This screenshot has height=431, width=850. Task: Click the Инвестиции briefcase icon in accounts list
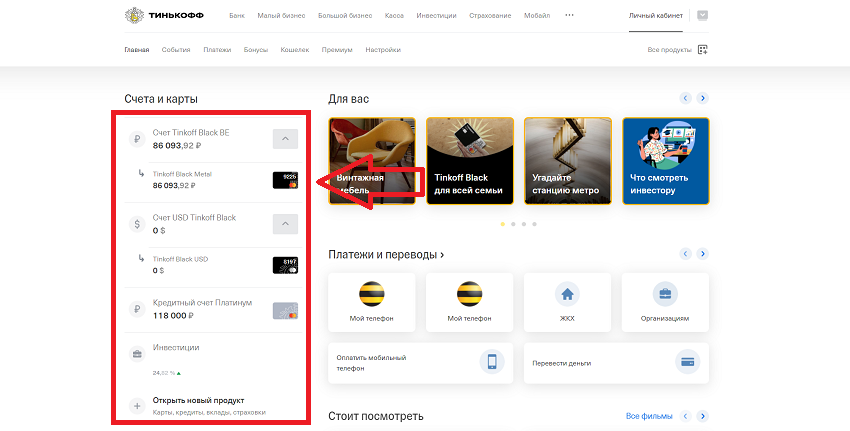[x=138, y=353]
